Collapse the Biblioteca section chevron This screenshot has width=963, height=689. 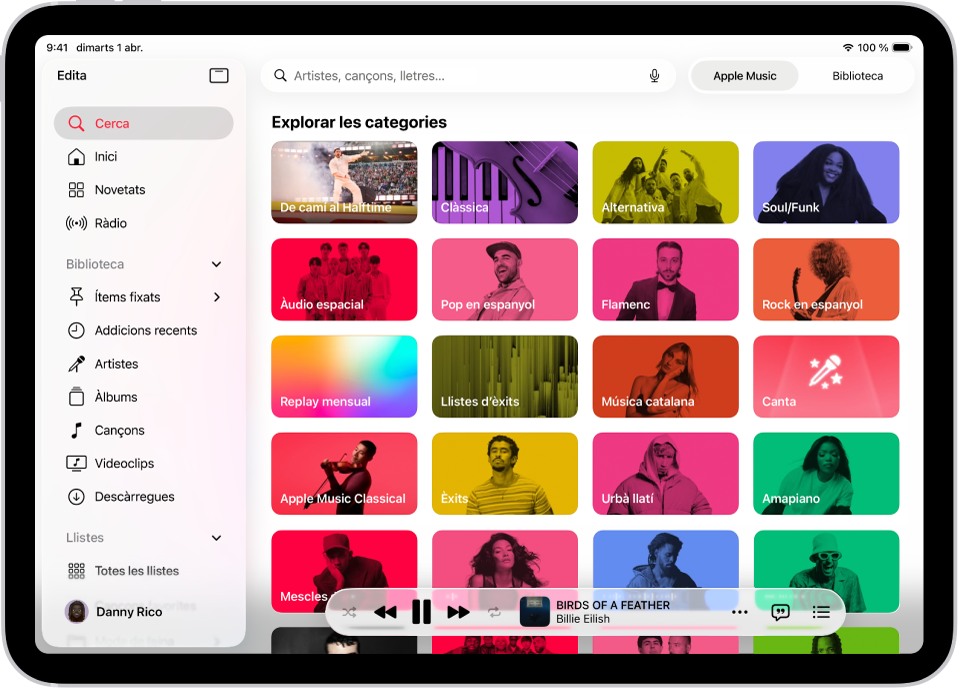pyautogui.click(x=216, y=264)
